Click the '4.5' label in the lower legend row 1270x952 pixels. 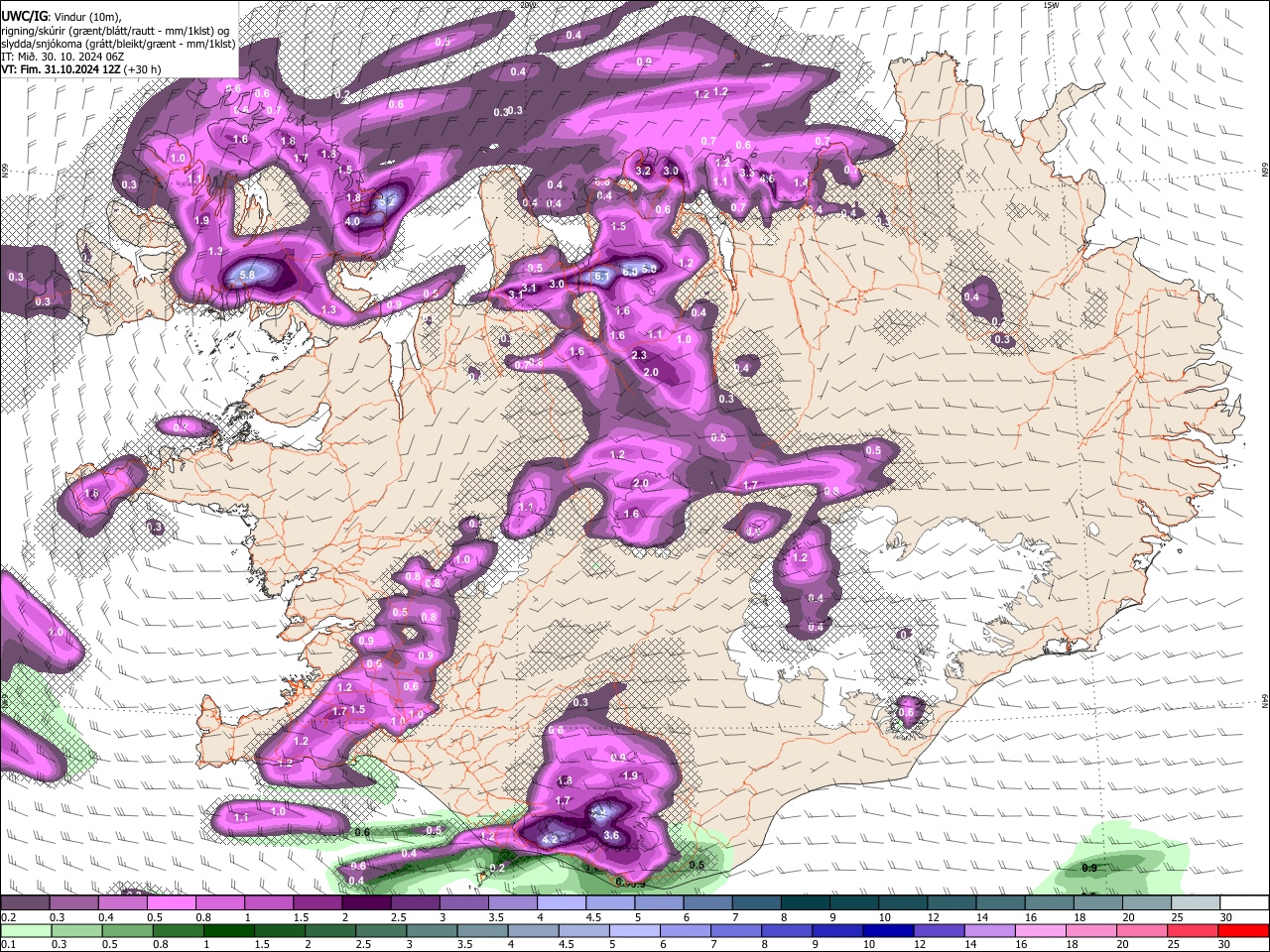pyautogui.click(x=567, y=944)
